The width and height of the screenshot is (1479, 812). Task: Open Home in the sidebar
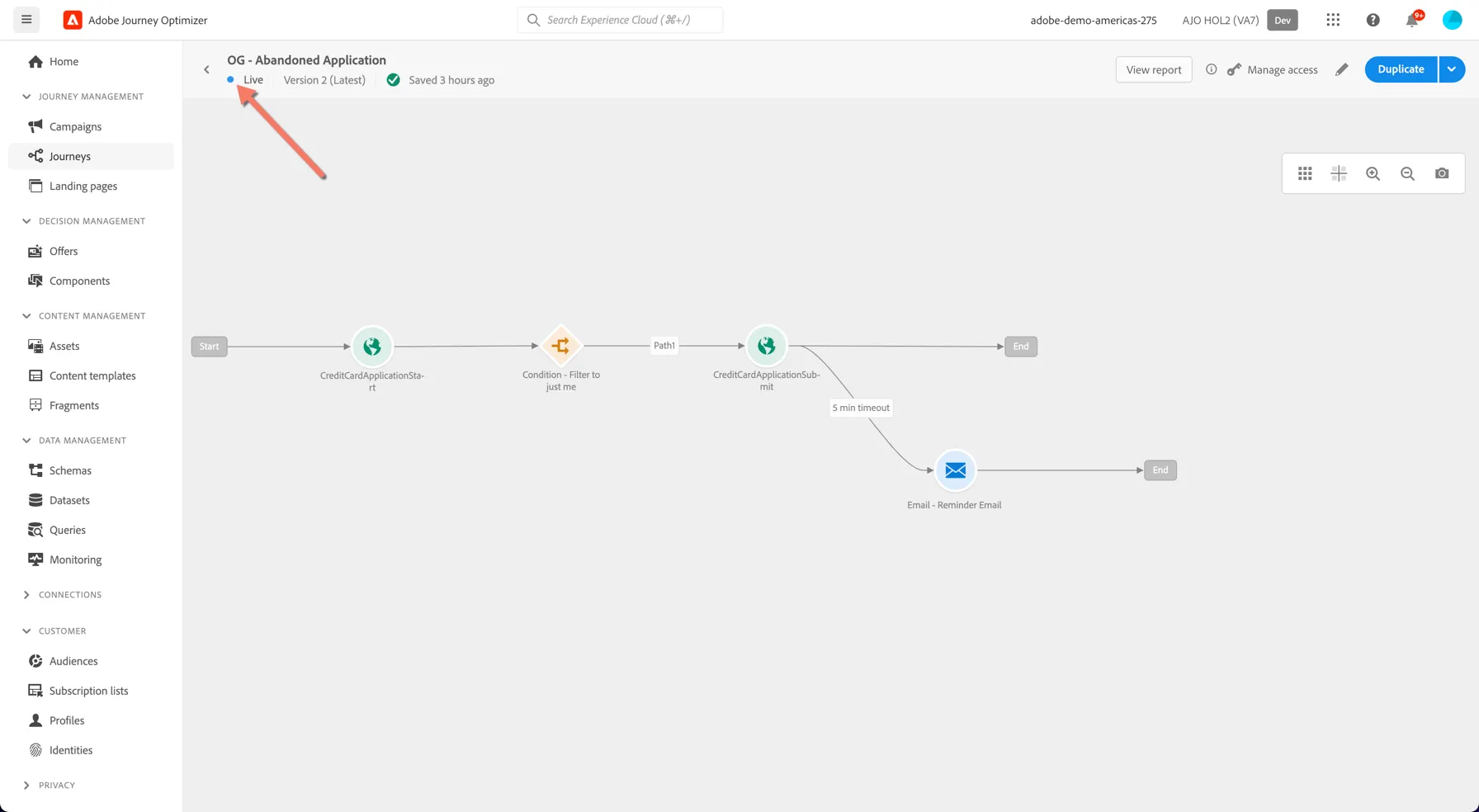click(91, 62)
